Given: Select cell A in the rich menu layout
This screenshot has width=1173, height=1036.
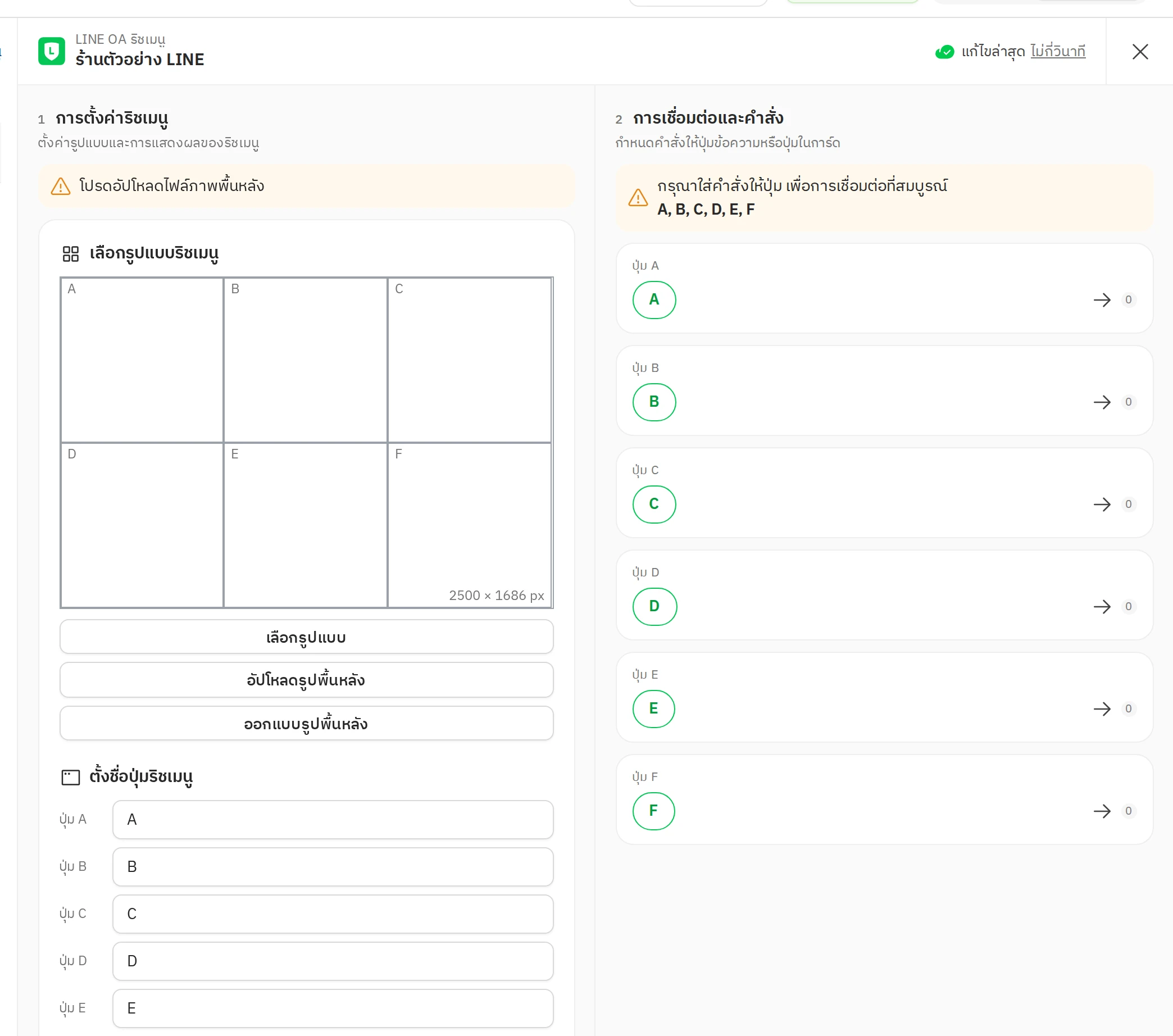Looking at the screenshot, I should (x=142, y=360).
